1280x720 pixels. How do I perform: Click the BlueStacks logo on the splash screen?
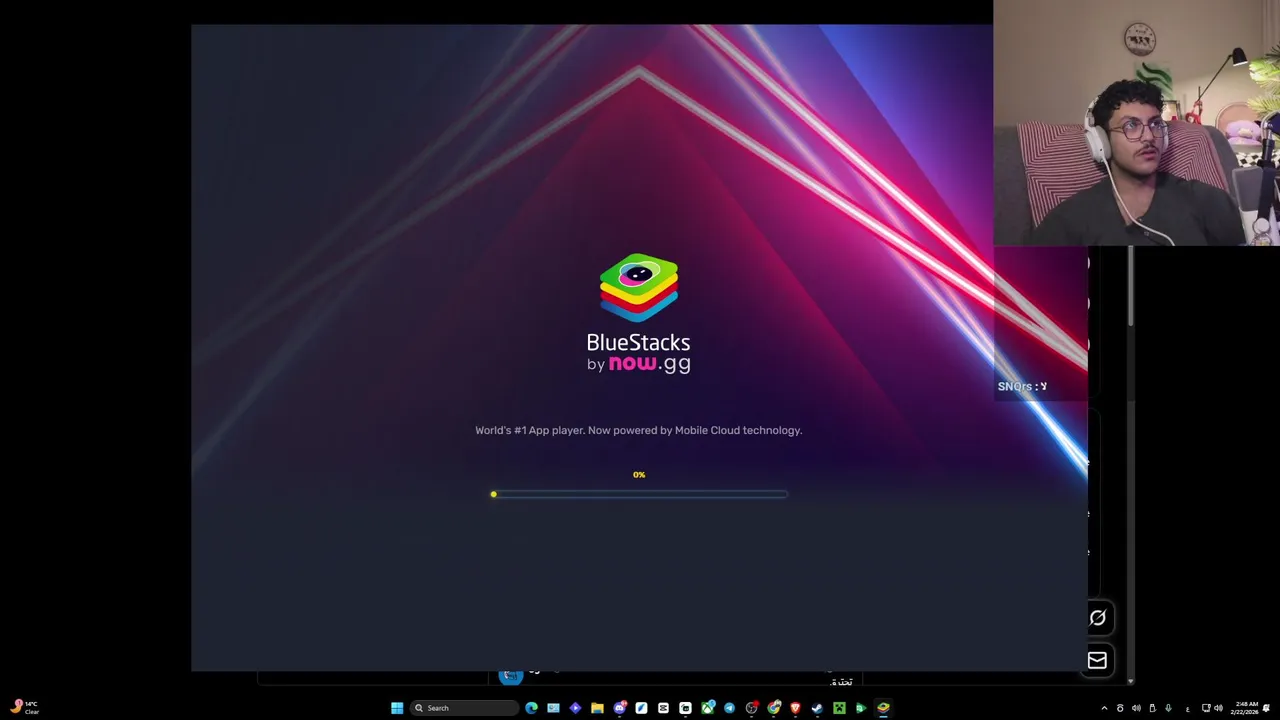[638, 287]
